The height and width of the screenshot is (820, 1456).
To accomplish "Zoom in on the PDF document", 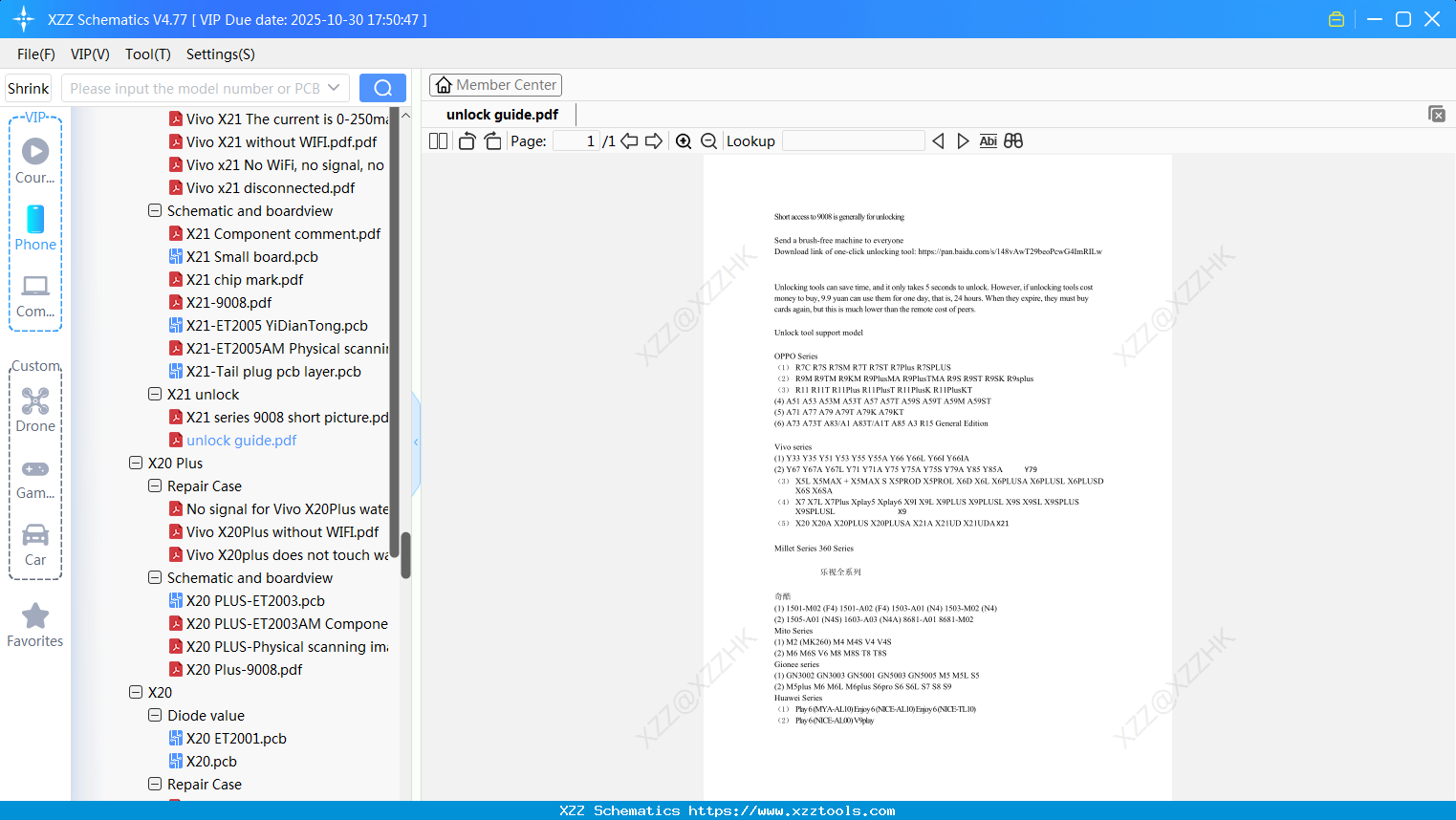I will click(x=684, y=141).
